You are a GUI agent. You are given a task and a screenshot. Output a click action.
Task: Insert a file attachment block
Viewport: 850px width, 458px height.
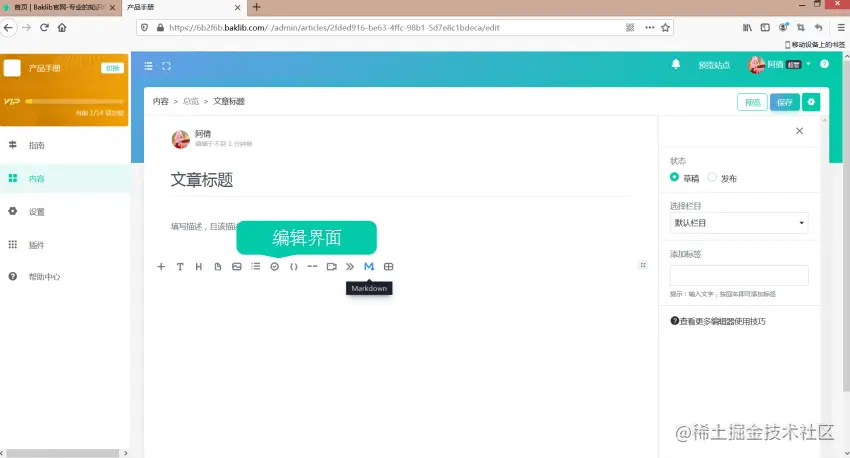tap(218, 267)
